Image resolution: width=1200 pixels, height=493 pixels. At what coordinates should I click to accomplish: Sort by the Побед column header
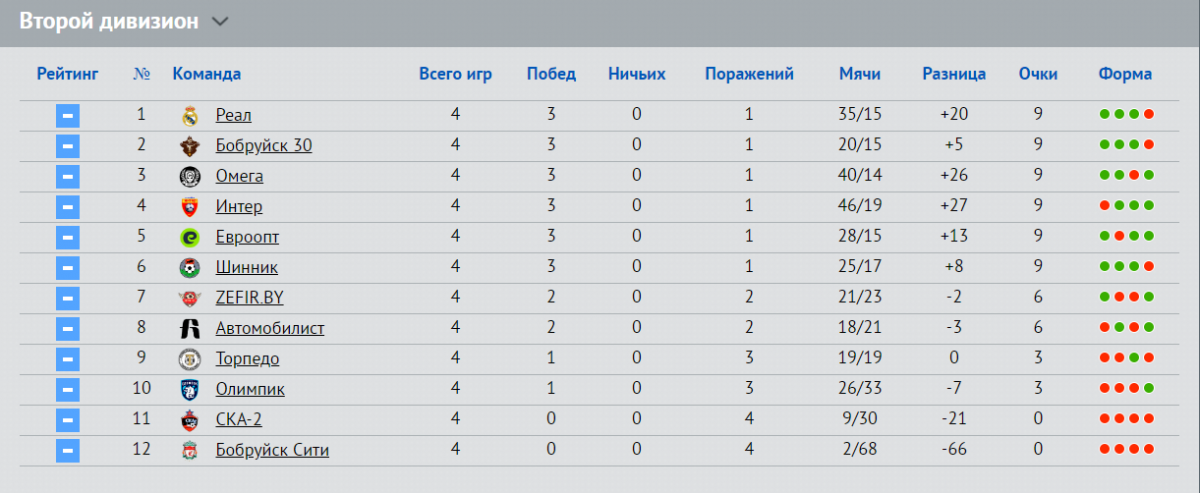[x=551, y=74]
